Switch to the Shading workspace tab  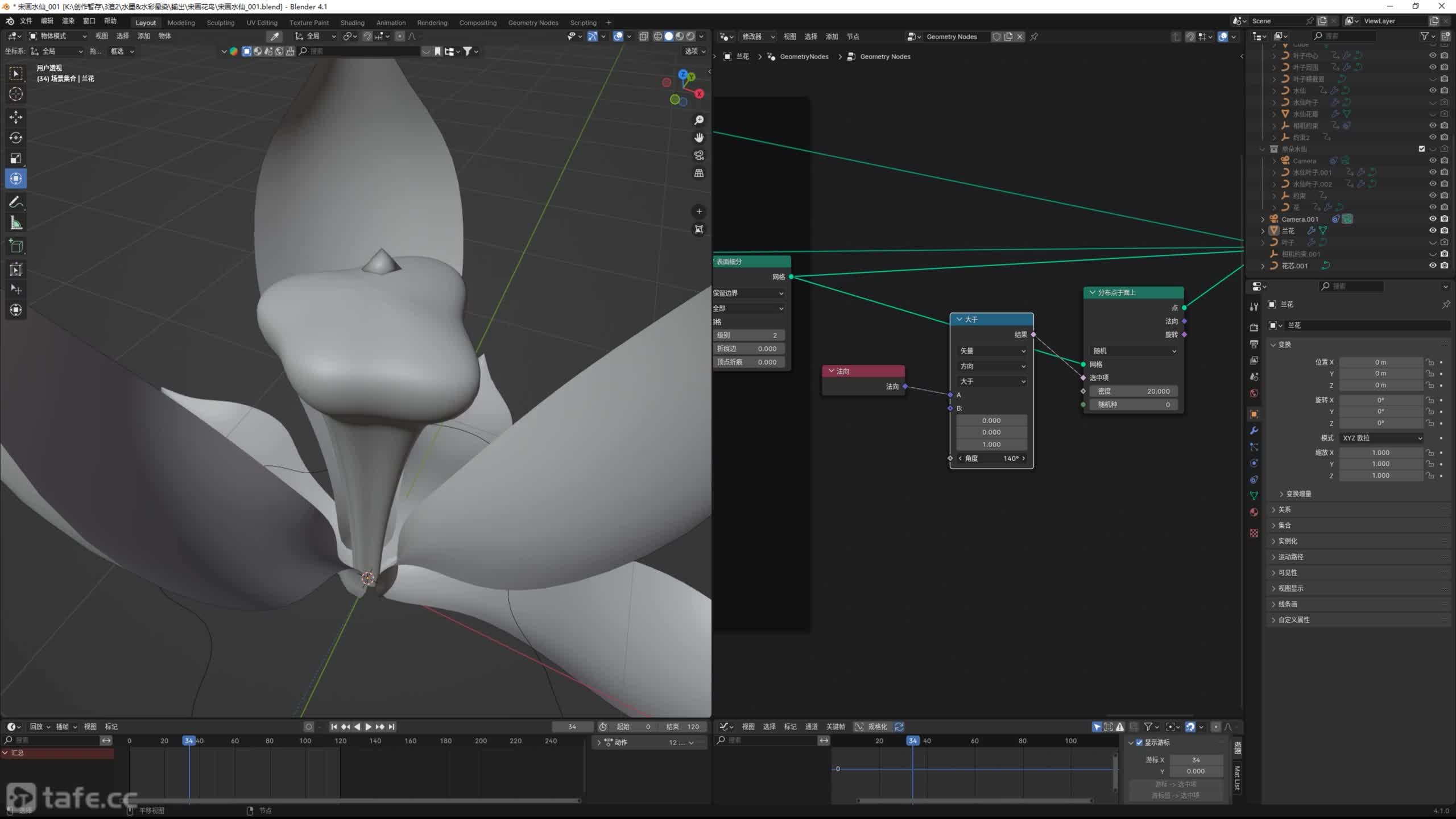(352, 23)
